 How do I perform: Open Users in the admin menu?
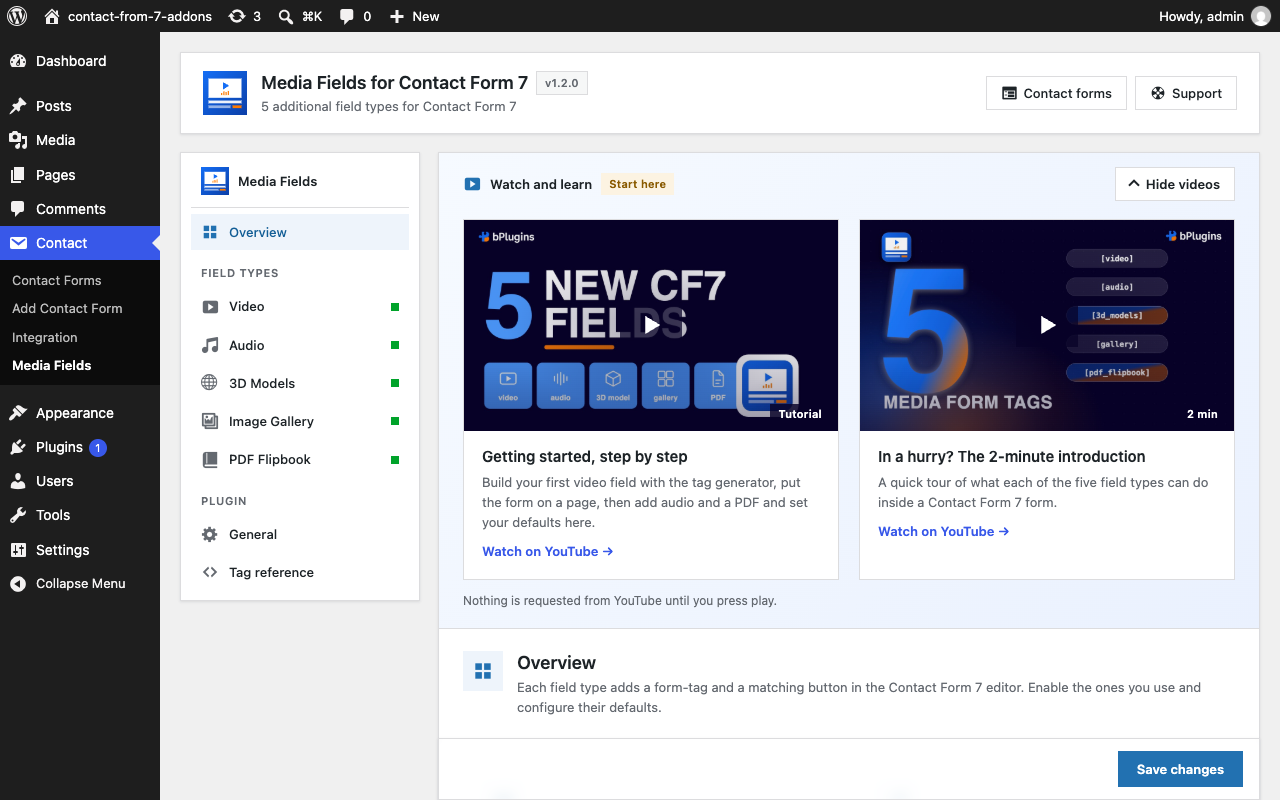click(x=80, y=481)
